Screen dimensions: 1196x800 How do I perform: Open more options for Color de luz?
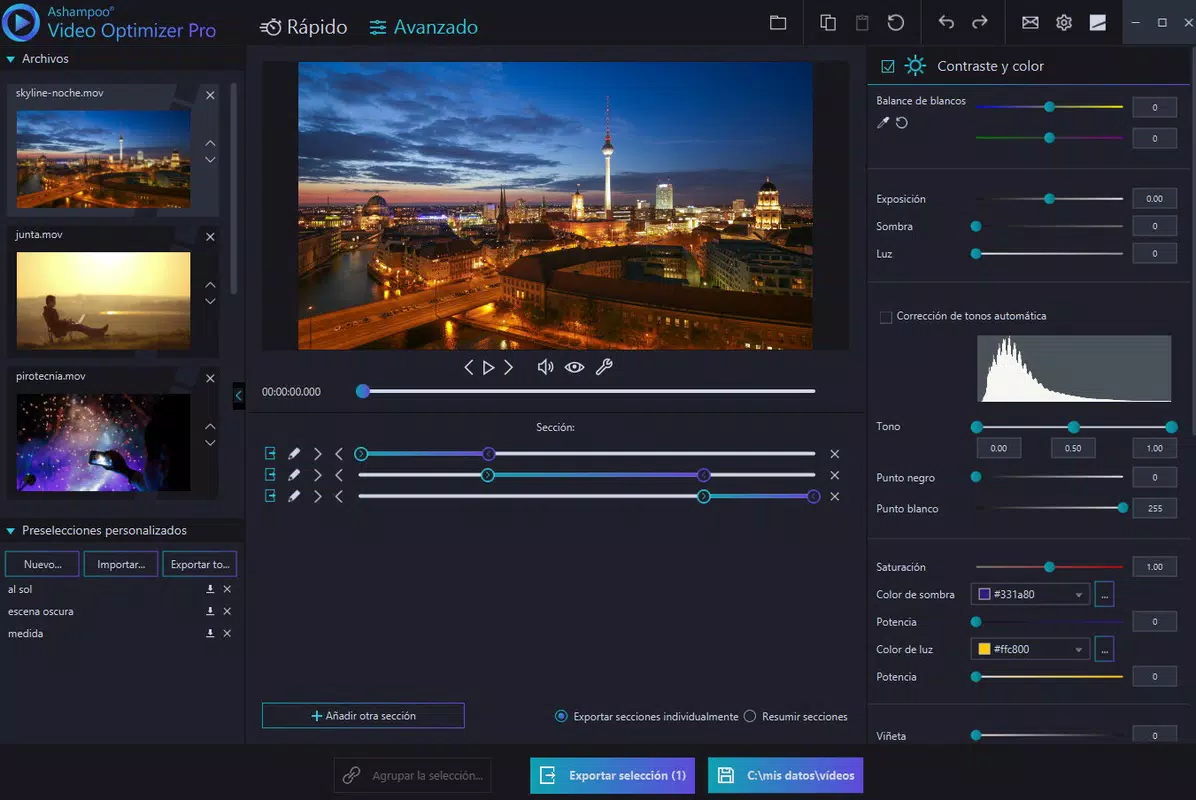point(1104,649)
